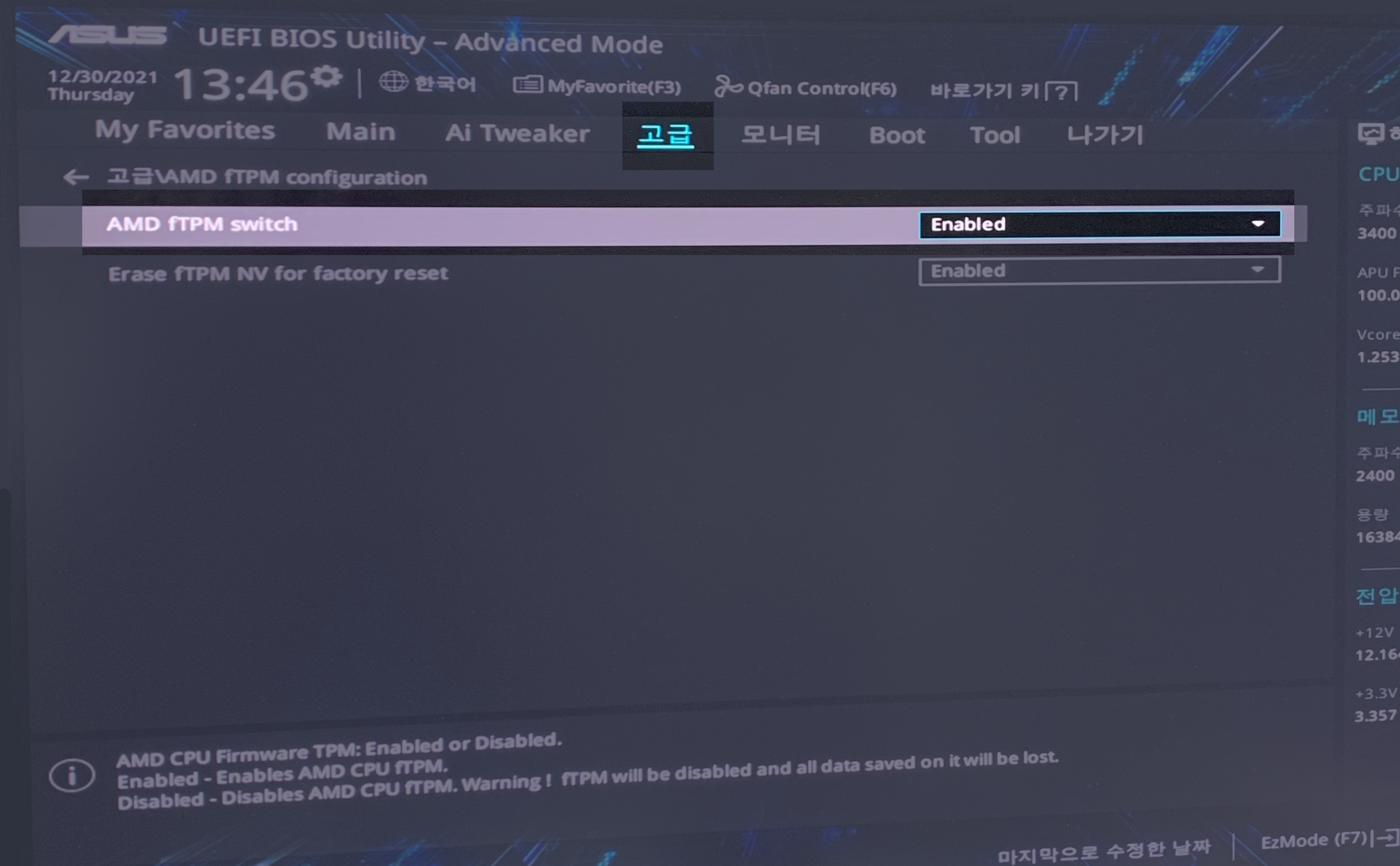The image size is (1400, 866).
Task: Open the clock settings gear icon
Action: (x=327, y=76)
